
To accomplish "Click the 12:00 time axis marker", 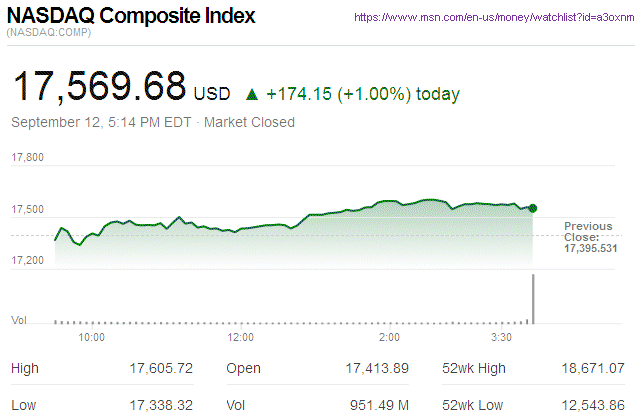I will 241,338.
